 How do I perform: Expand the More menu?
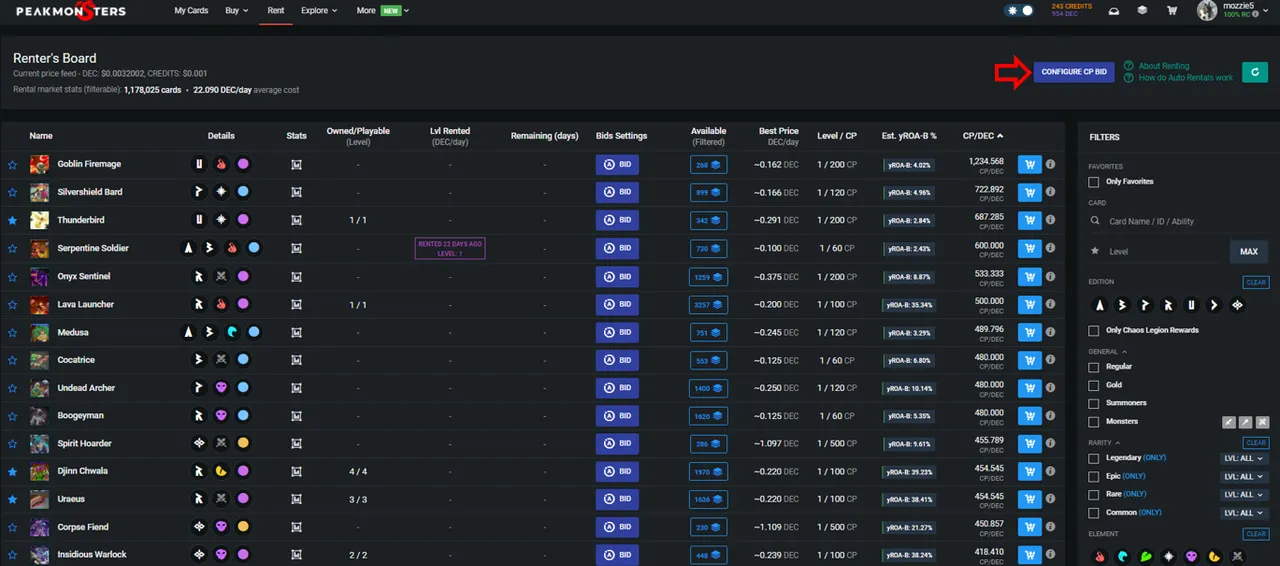pos(382,11)
